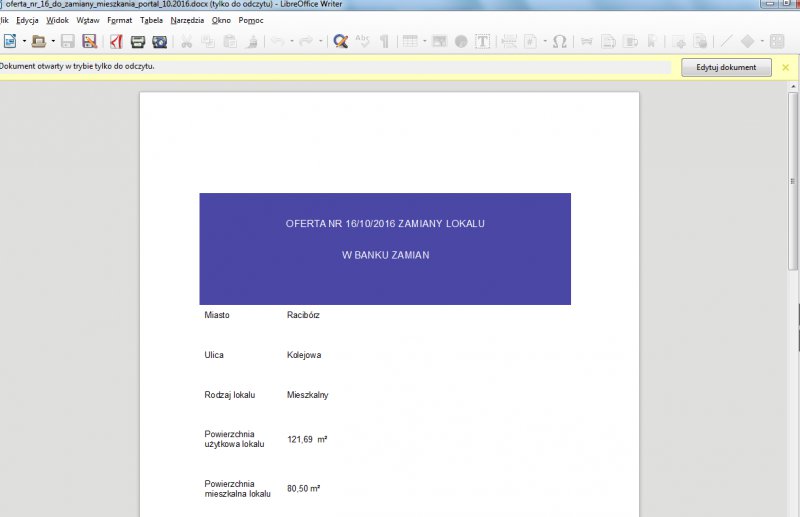Click the Insert Field icon
The width and height of the screenshot is (800, 517).
pos(531,41)
